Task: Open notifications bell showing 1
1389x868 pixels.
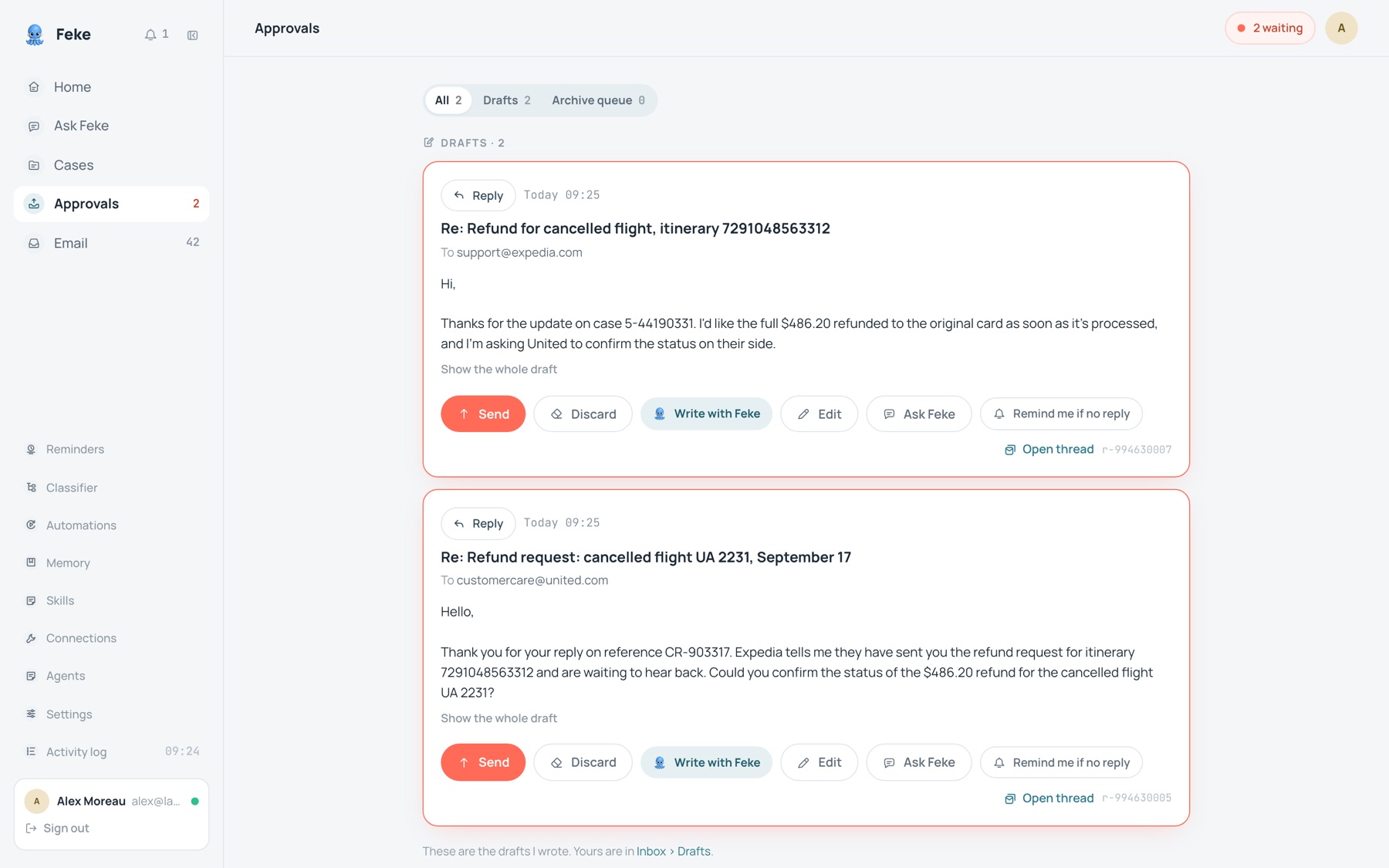Action: tap(157, 35)
